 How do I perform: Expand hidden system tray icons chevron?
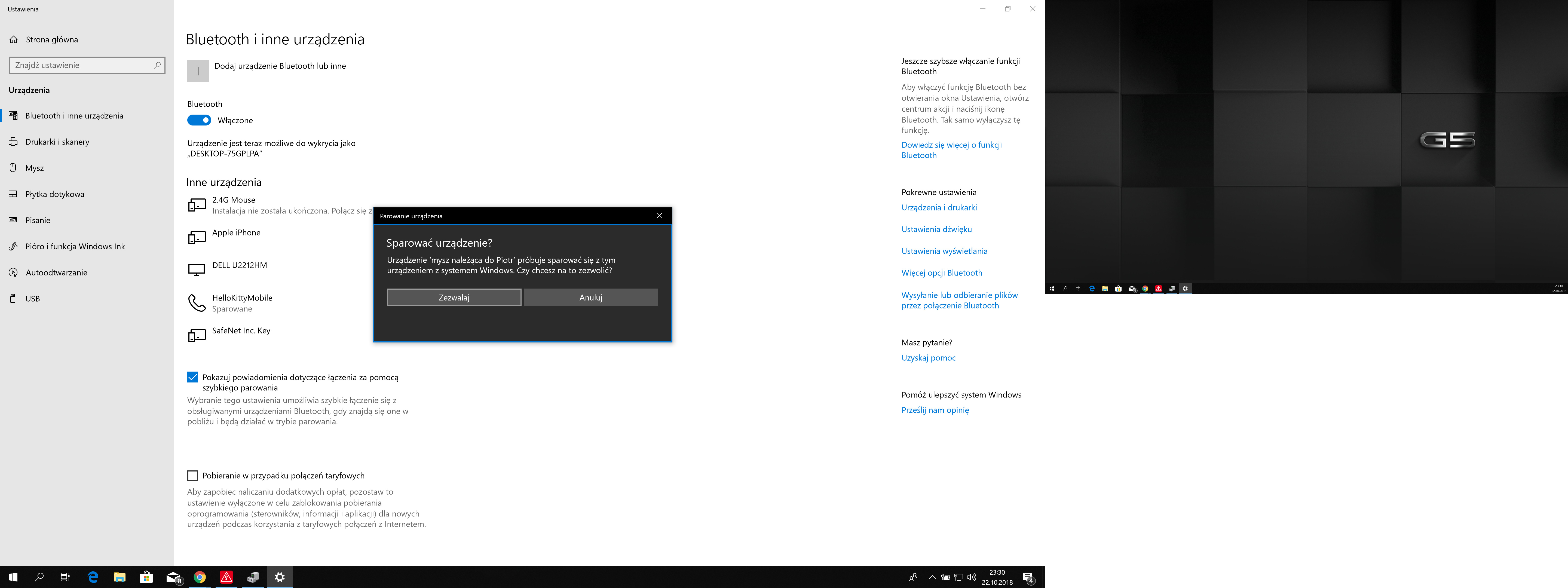click(933, 577)
